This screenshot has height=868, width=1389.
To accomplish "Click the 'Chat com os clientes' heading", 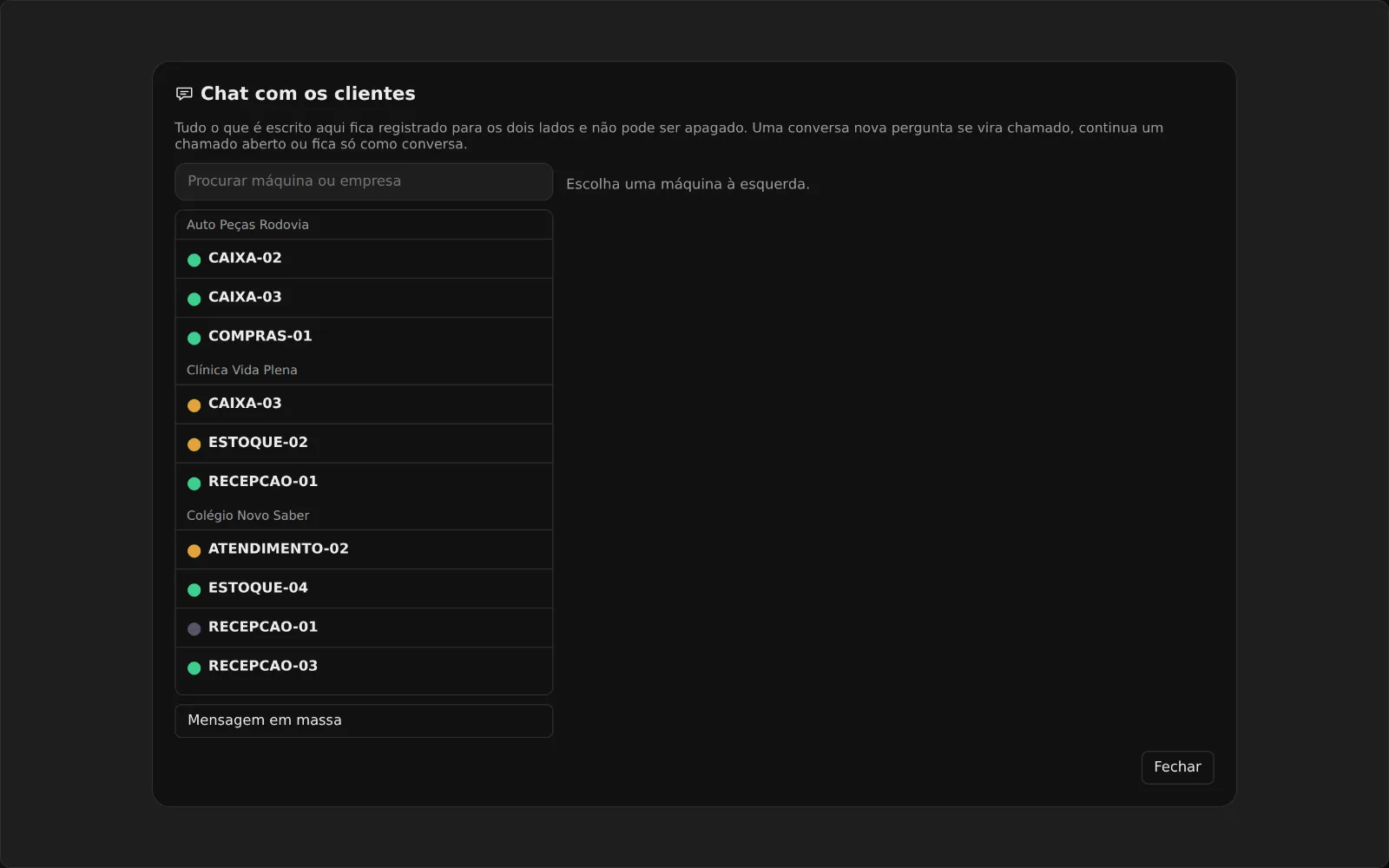I will [x=307, y=94].
